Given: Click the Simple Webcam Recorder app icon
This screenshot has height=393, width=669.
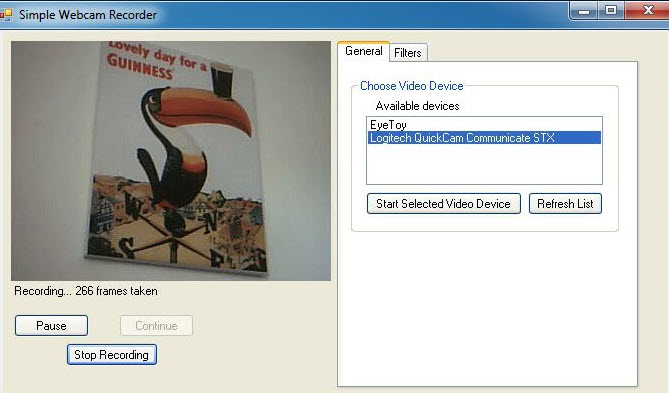Looking at the screenshot, I should coord(6,15).
